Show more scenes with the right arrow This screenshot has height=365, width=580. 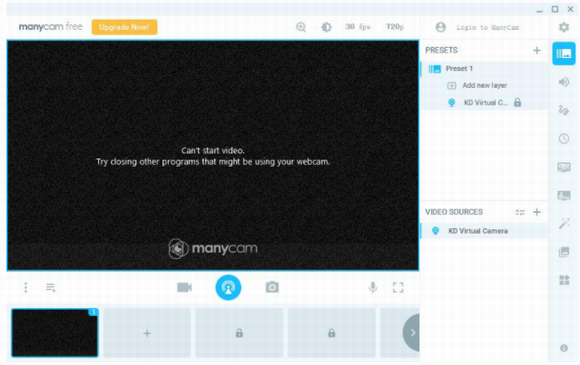coord(411,333)
